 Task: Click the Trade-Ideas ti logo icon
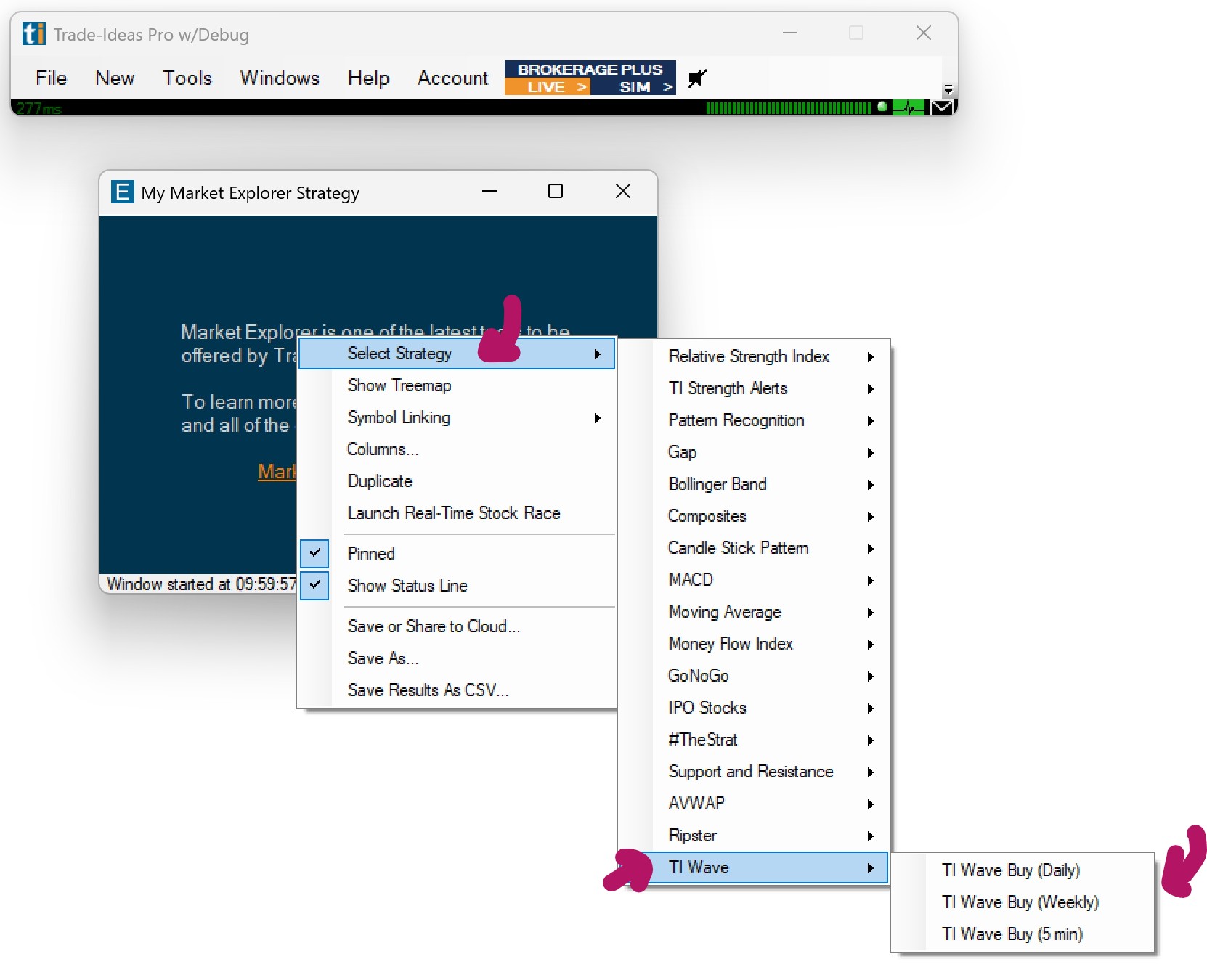pyautogui.click(x=33, y=34)
